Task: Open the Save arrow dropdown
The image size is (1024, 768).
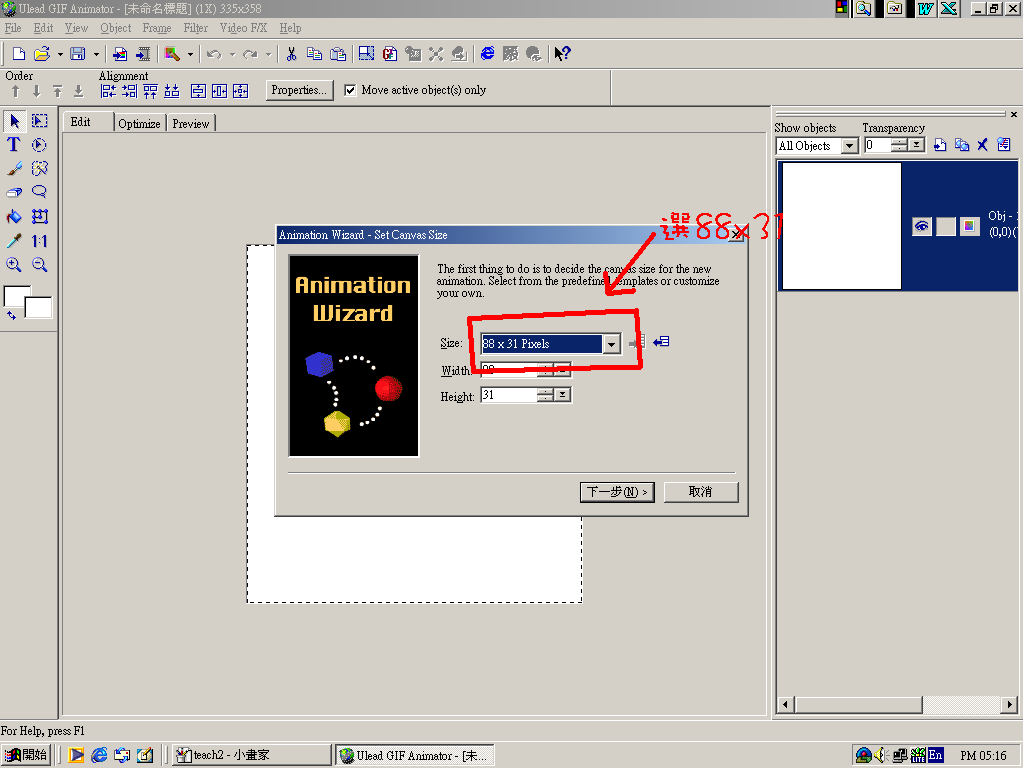Action: point(96,54)
